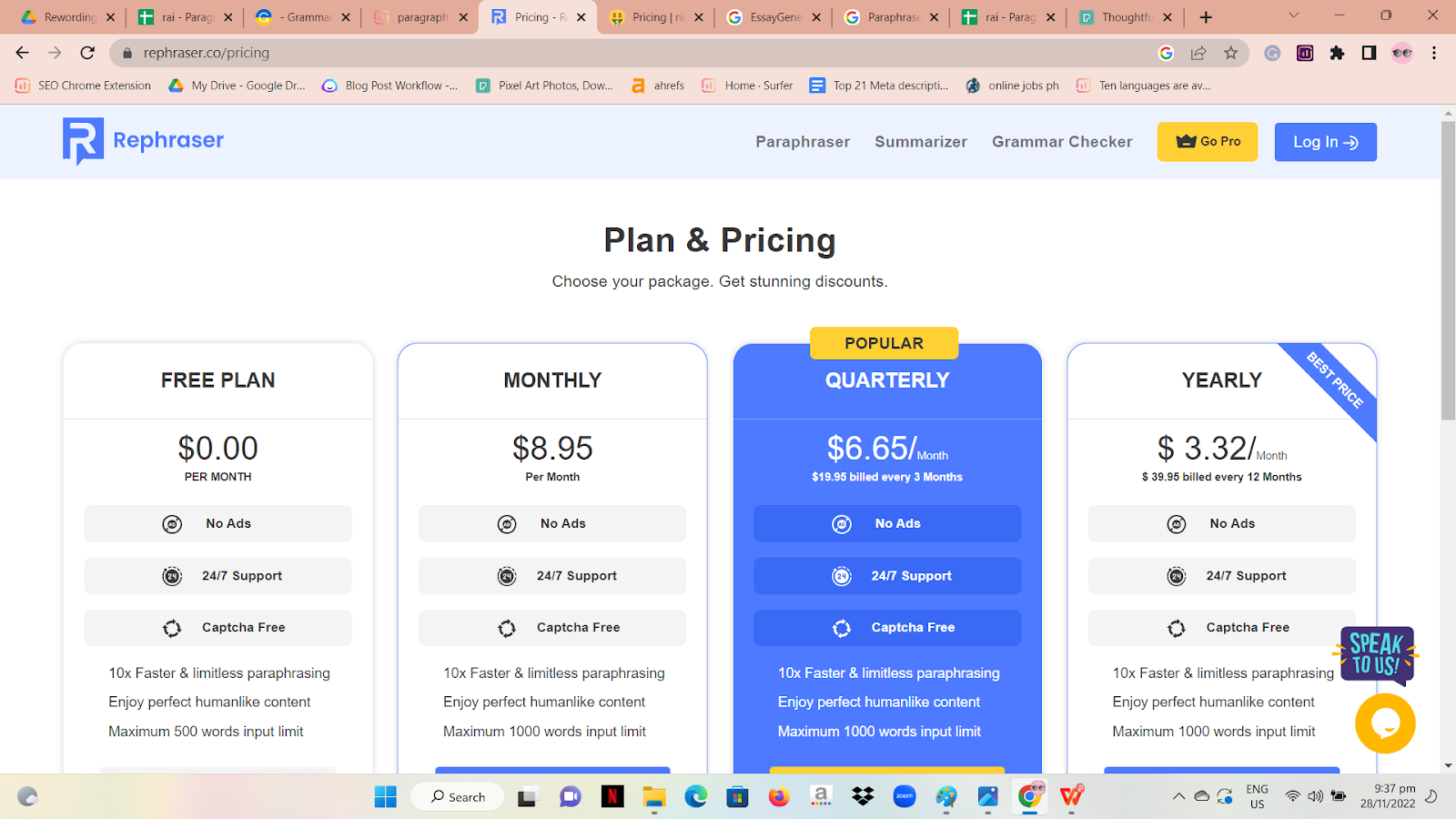
Task: Click the Rephraser logo in the header
Action: click(x=144, y=141)
